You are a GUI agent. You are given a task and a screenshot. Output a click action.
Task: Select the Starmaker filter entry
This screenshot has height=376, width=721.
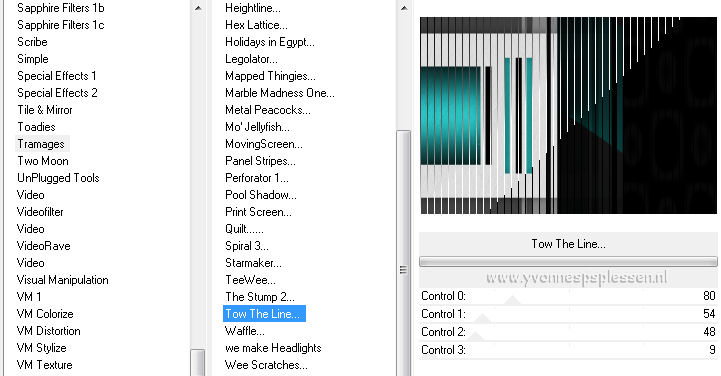click(253, 263)
